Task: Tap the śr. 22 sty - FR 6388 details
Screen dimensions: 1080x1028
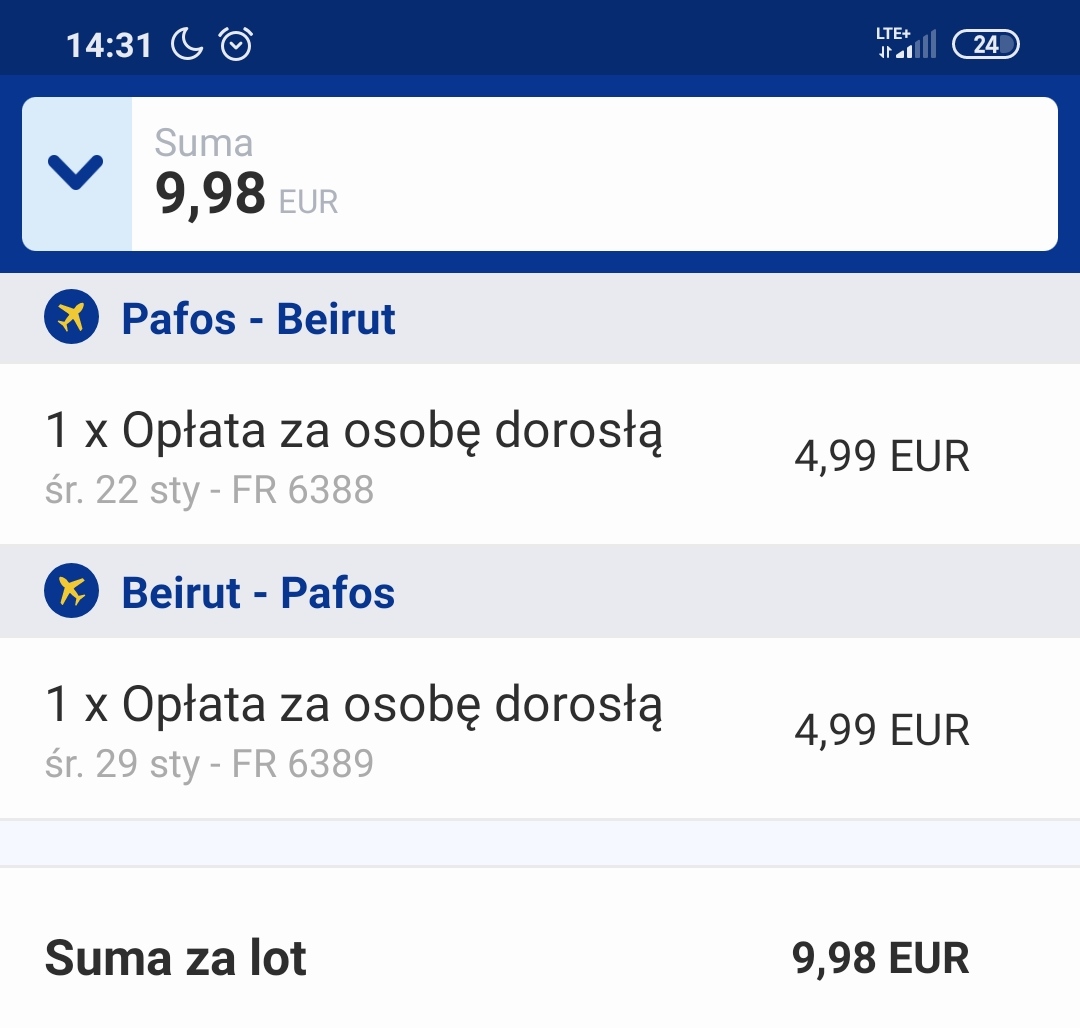Action: click(209, 490)
